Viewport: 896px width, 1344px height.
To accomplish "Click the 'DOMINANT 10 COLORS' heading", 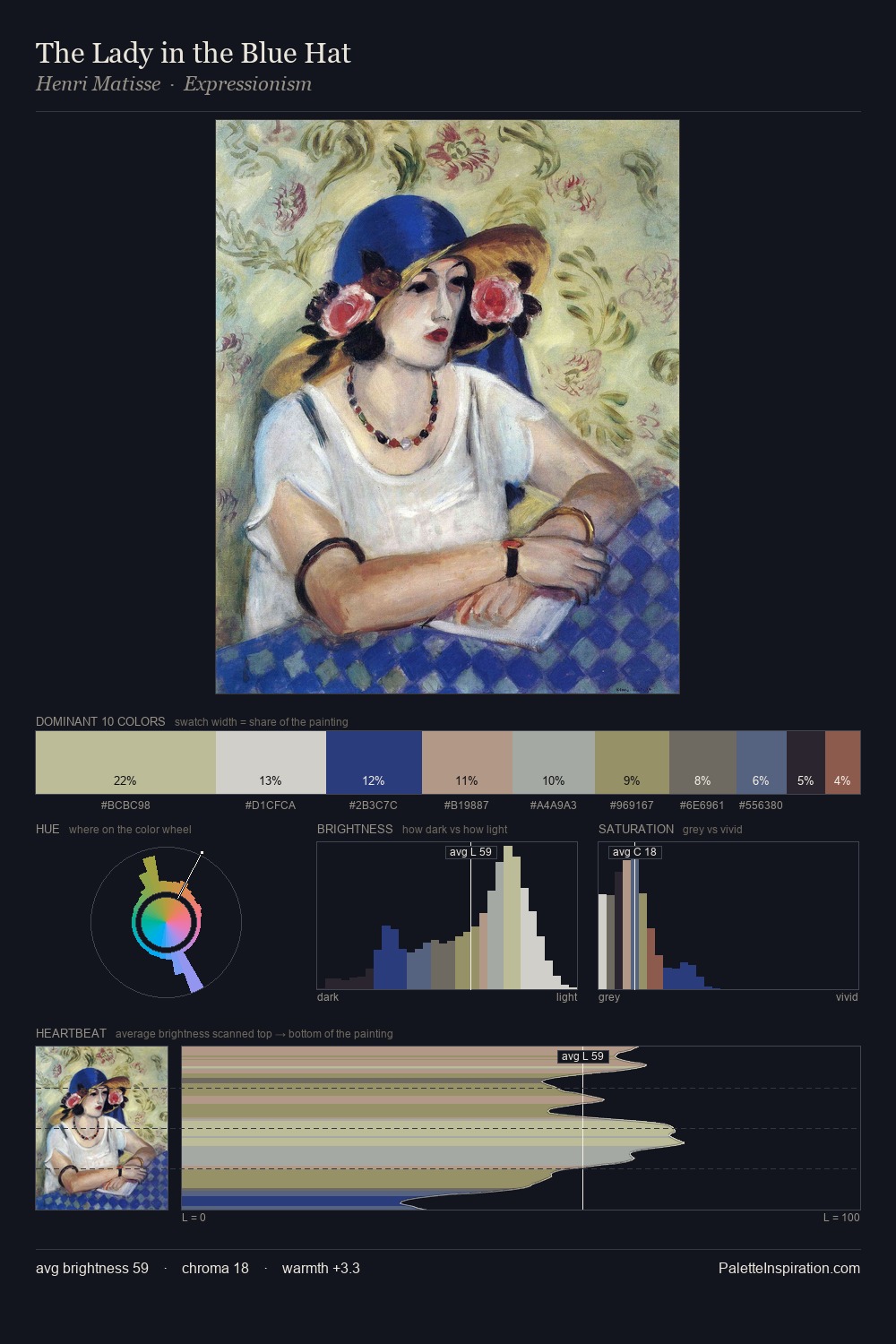I will pyautogui.click(x=100, y=721).
